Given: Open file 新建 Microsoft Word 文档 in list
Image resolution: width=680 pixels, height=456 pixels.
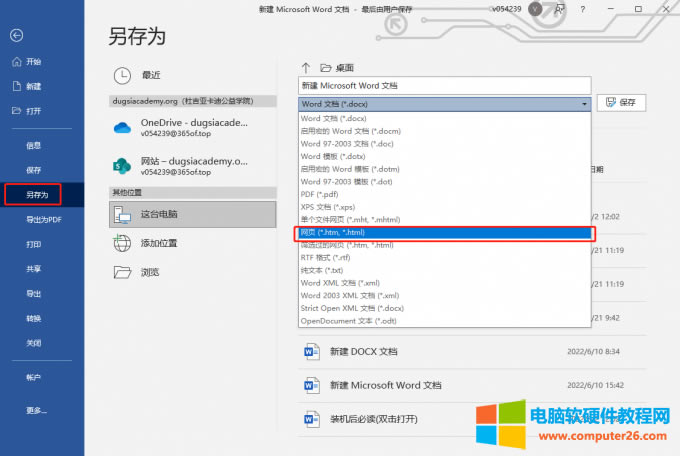Looking at the screenshot, I should pyautogui.click(x=472, y=385).
